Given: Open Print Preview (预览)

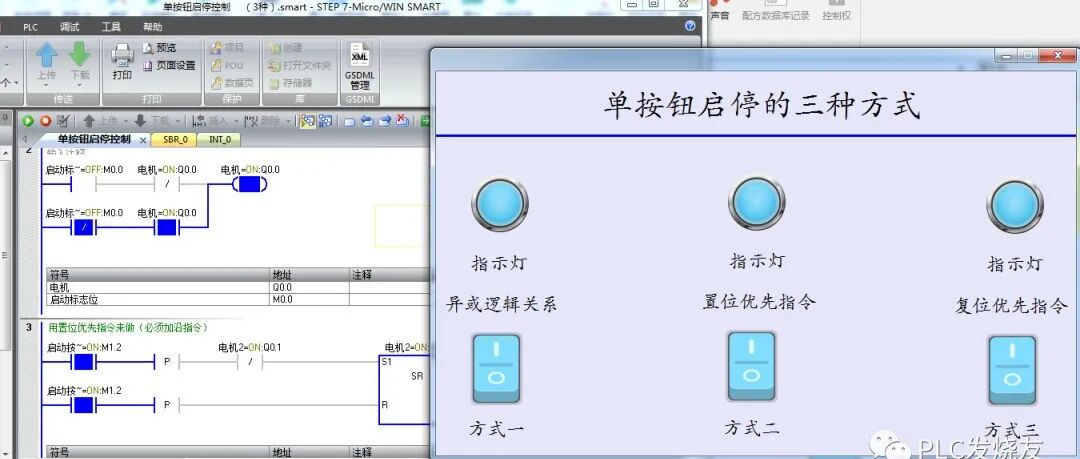Looking at the screenshot, I should click(159, 48).
